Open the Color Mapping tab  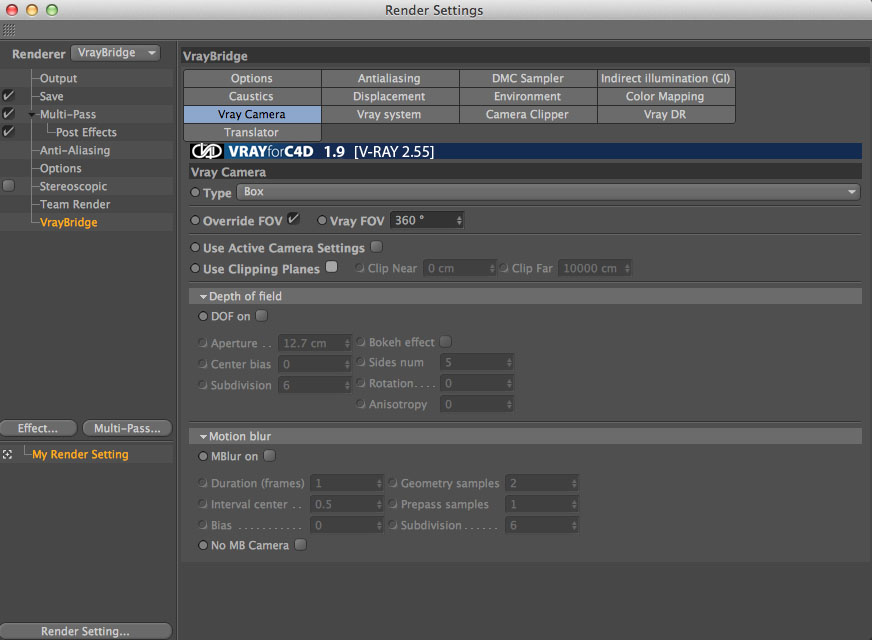666,96
